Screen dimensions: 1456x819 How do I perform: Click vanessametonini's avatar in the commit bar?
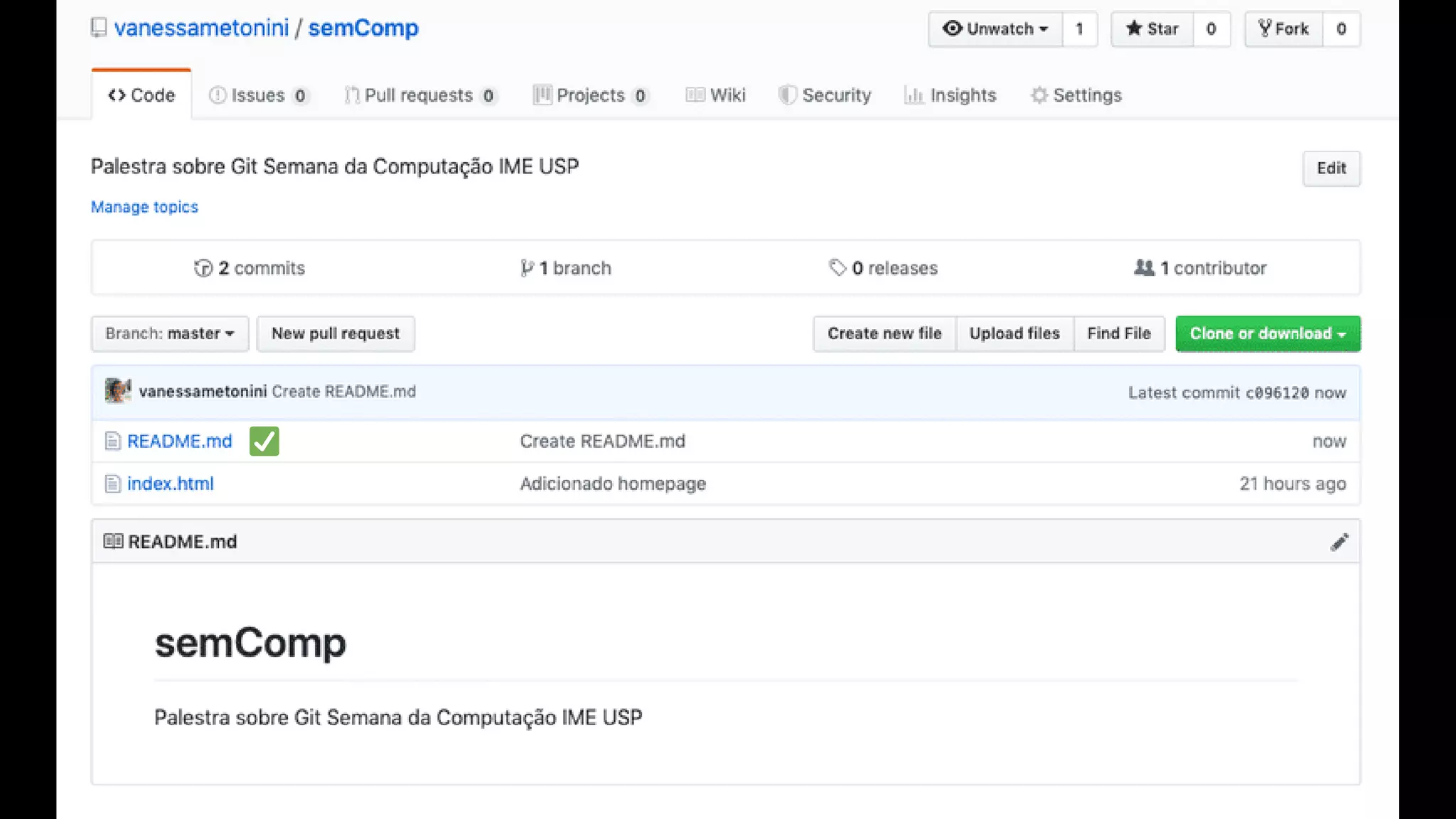pos(118,391)
